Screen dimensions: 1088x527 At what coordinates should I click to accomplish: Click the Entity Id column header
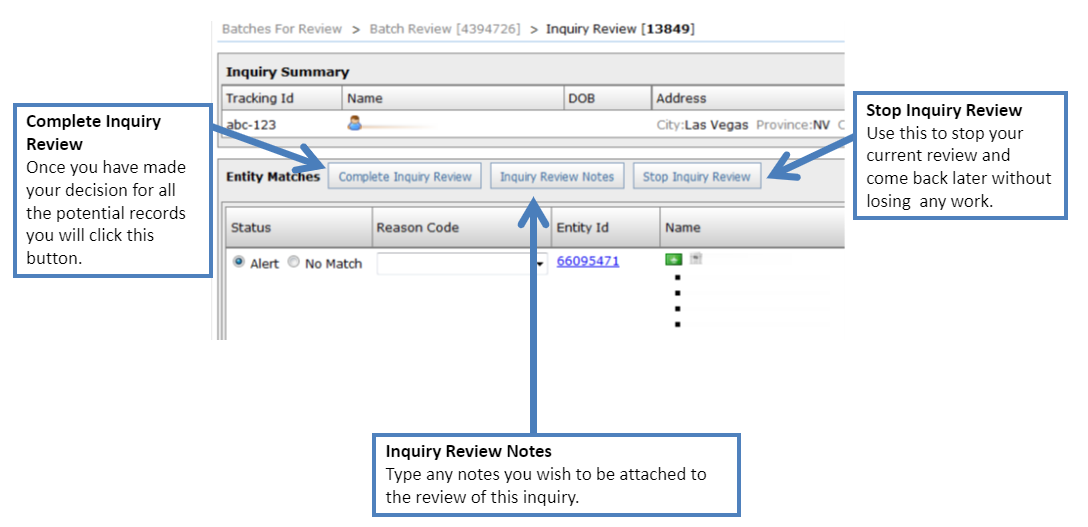pyautogui.click(x=606, y=227)
